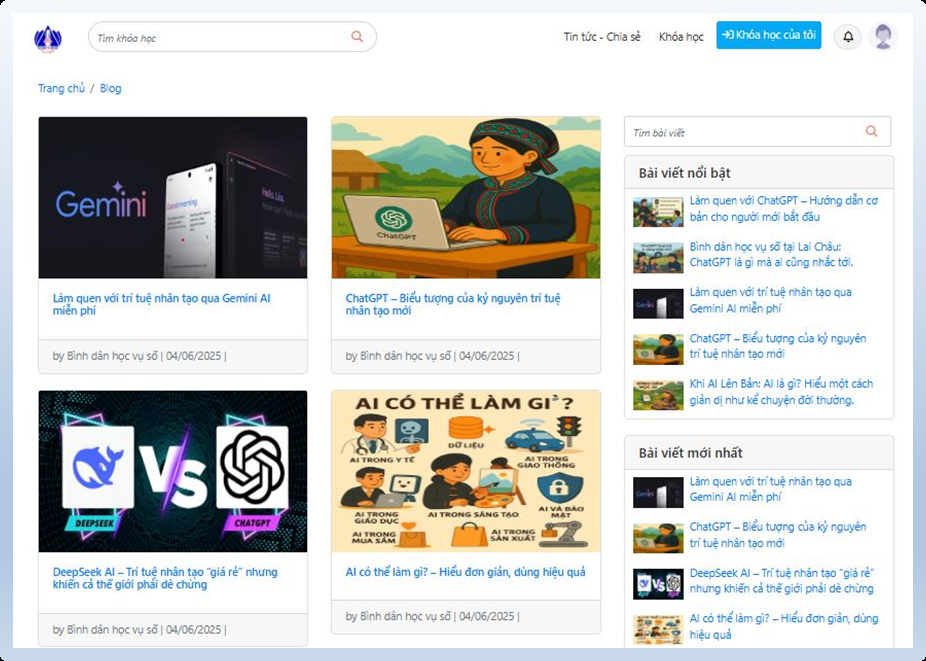This screenshot has width=926, height=661.
Task: Click the 'Khóa học của tôi' button
Action: pyautogui.click(x=768, y=36)
